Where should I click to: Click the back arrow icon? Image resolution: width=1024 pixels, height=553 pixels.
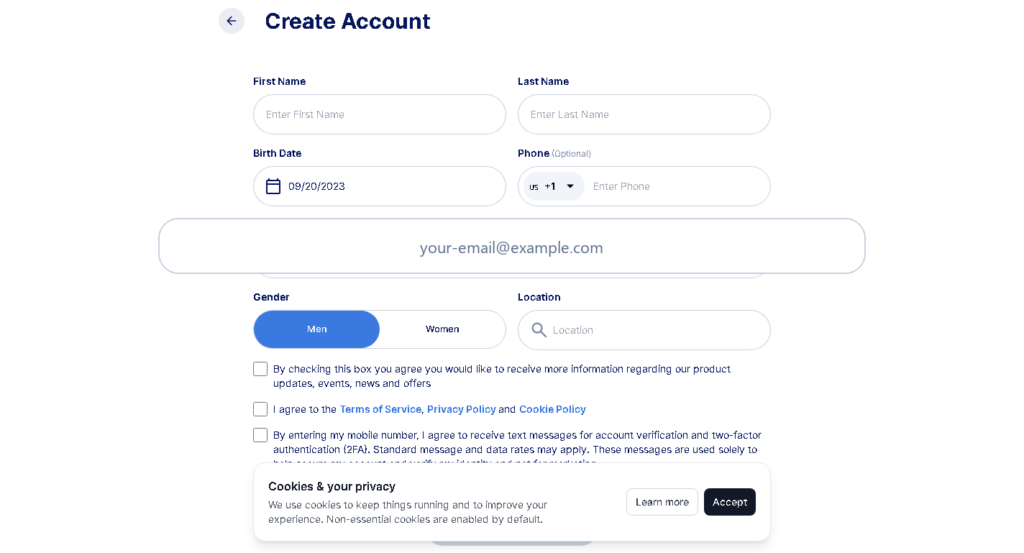point(231,21)
